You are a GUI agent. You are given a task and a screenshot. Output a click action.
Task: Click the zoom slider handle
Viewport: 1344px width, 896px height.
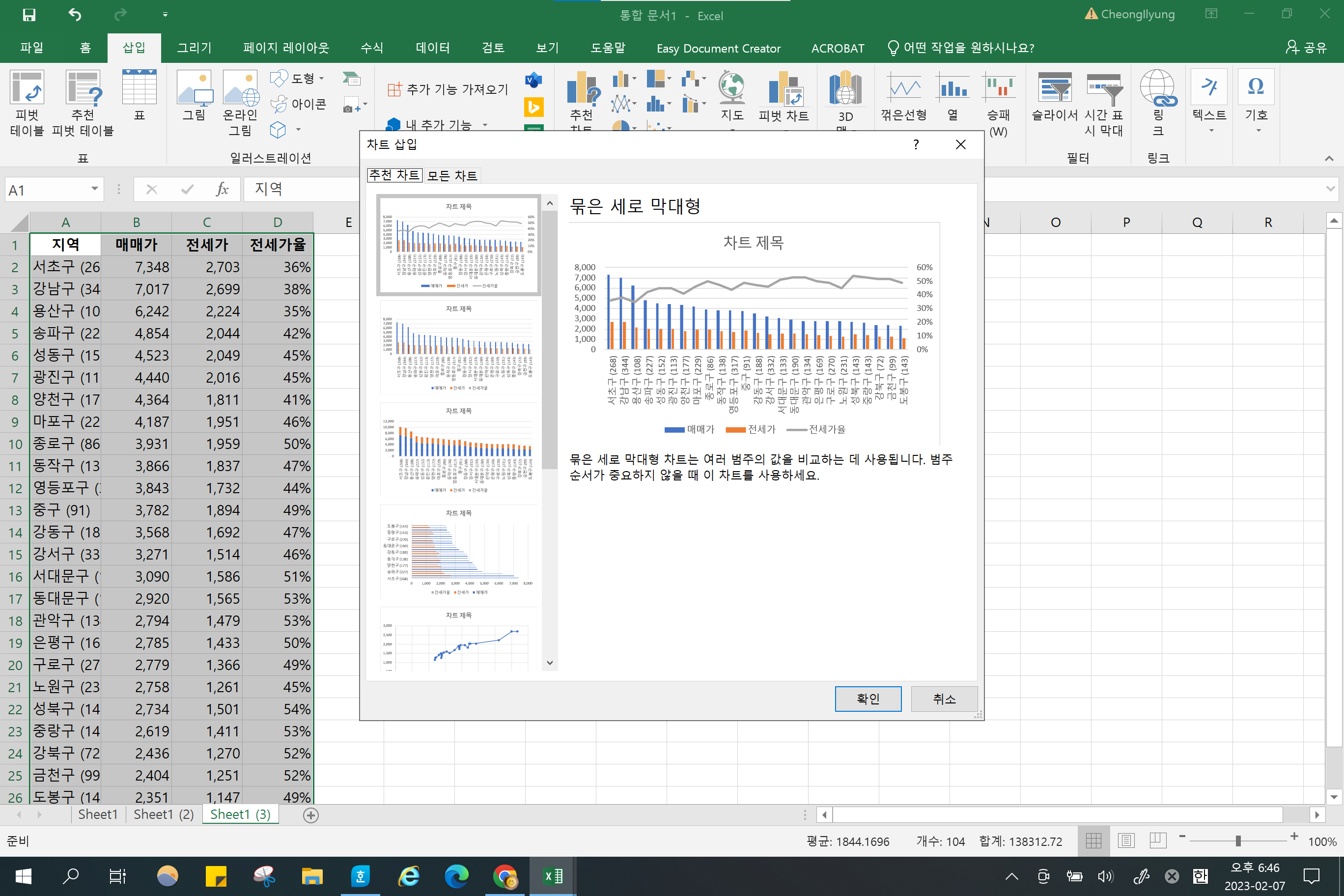tap(1238, 840)
